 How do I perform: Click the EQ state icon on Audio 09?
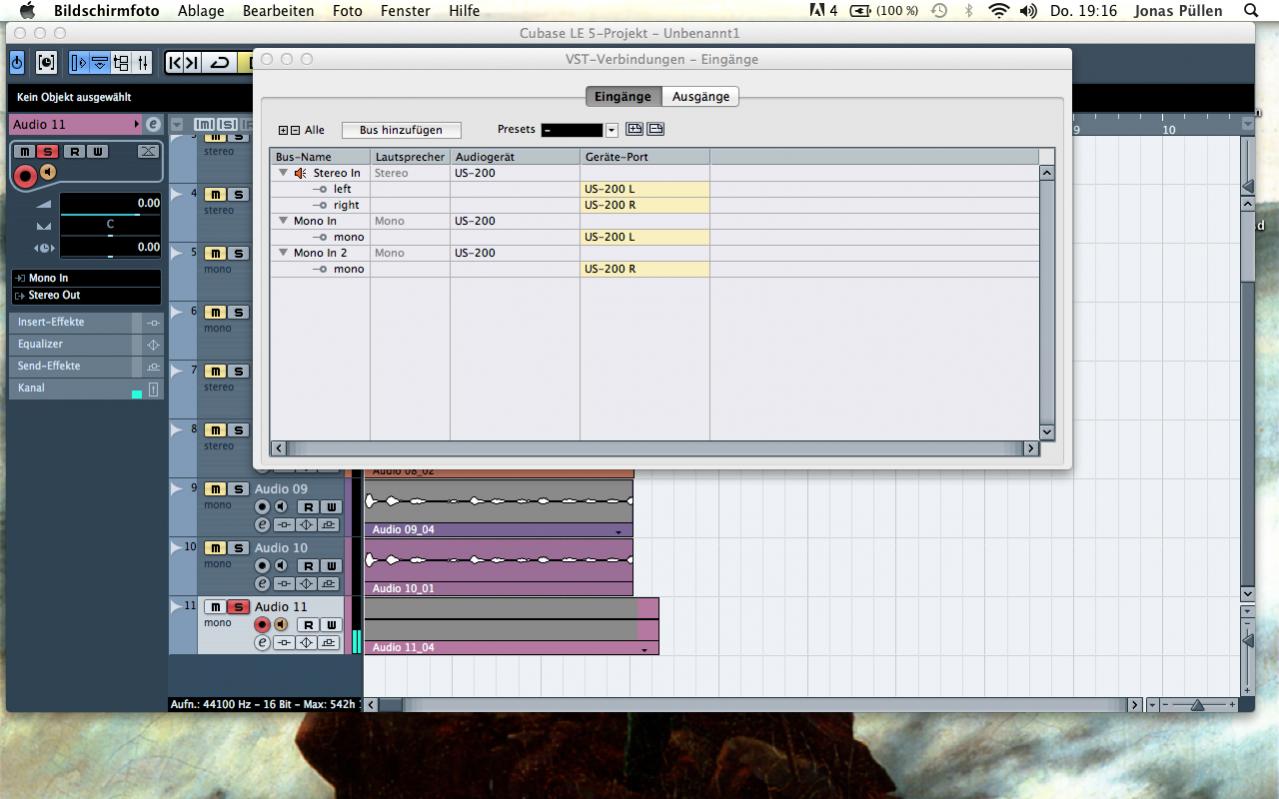307,524
